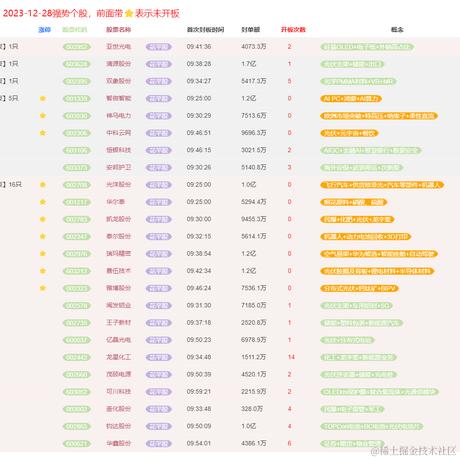Click the star in the title line
Image resolution: width=460 pixels, height=460 pixels.
tap(129, 13)
